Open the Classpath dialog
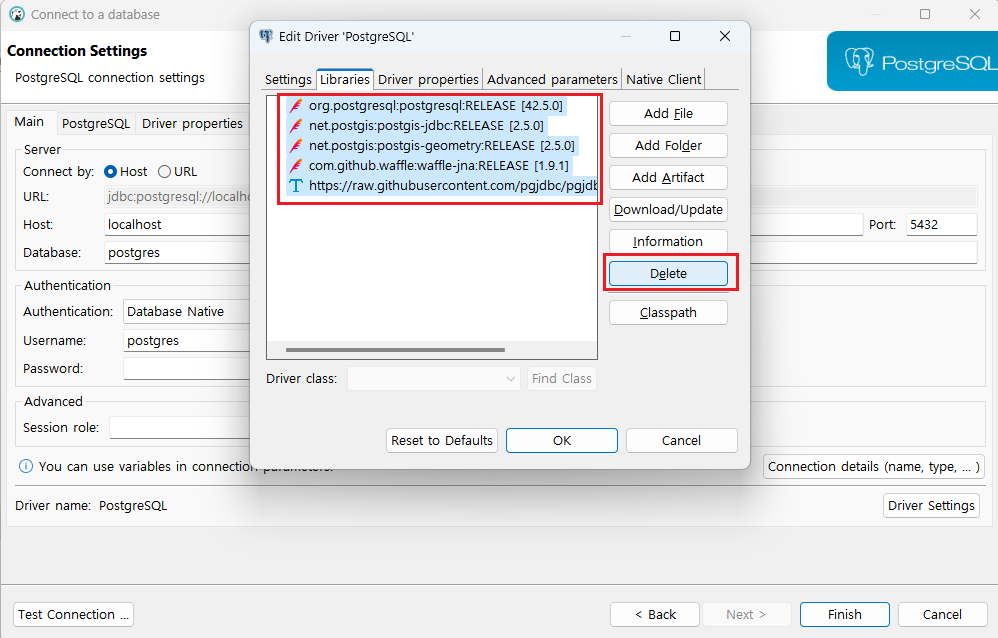The image size is (998, 638). [x=668, y=313]
